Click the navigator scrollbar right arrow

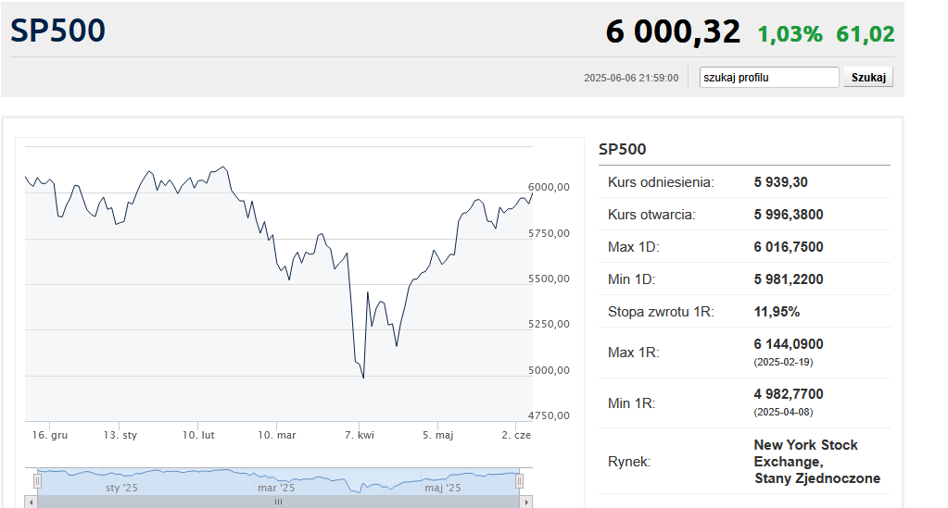pos(527,502)
